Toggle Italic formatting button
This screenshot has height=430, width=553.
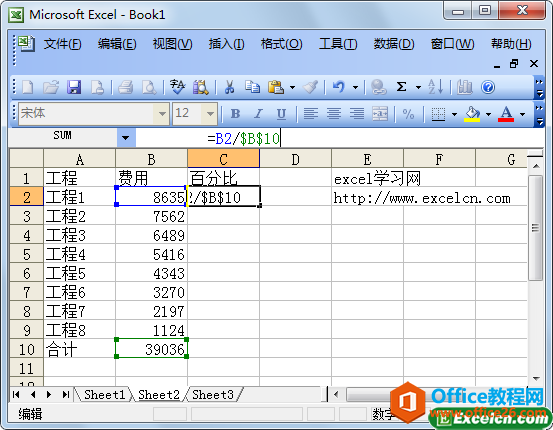(258, 114)
